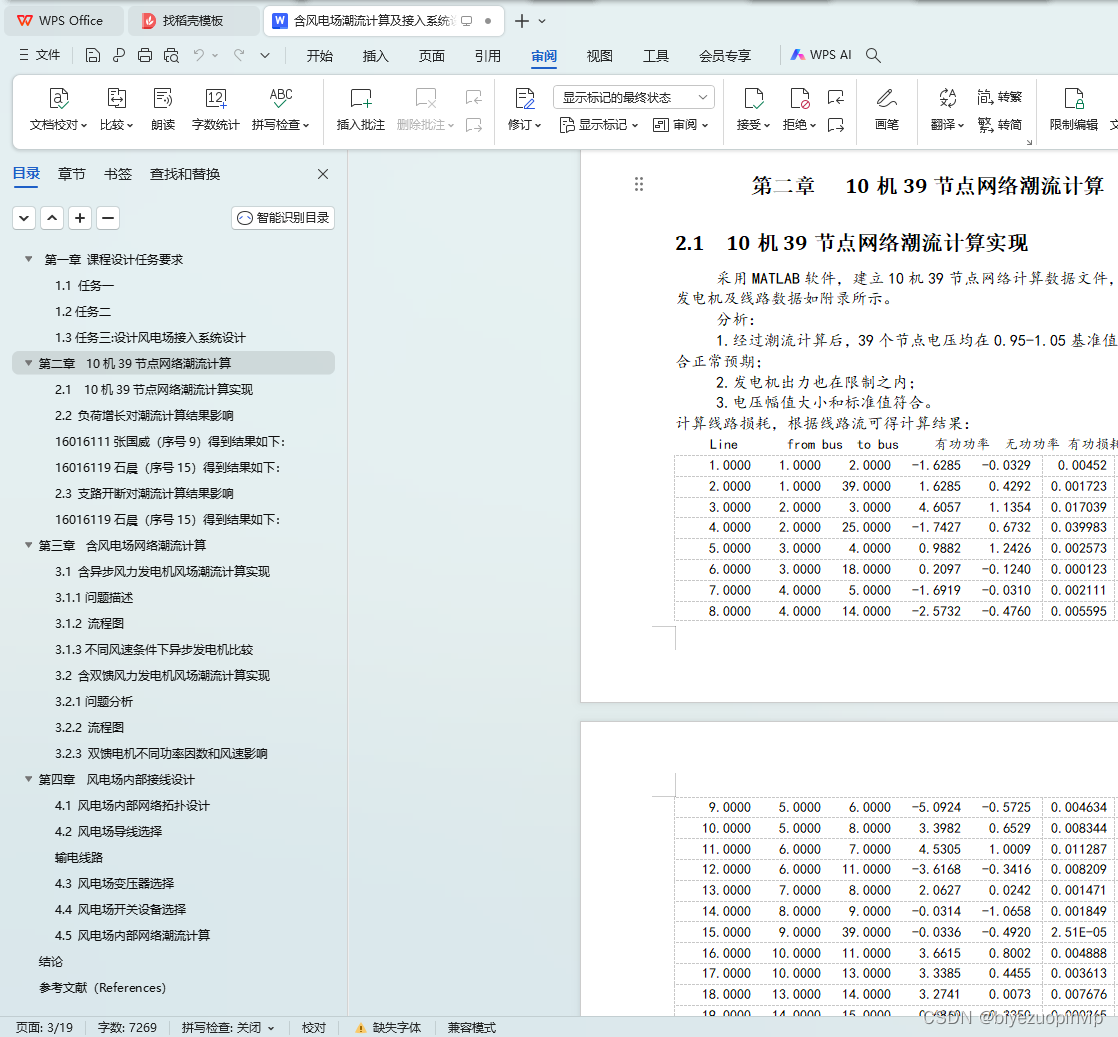The height and width of the screenshot is (1037, 1118).
Task: Add heading with plus button
Action: [x=80, y=218]
